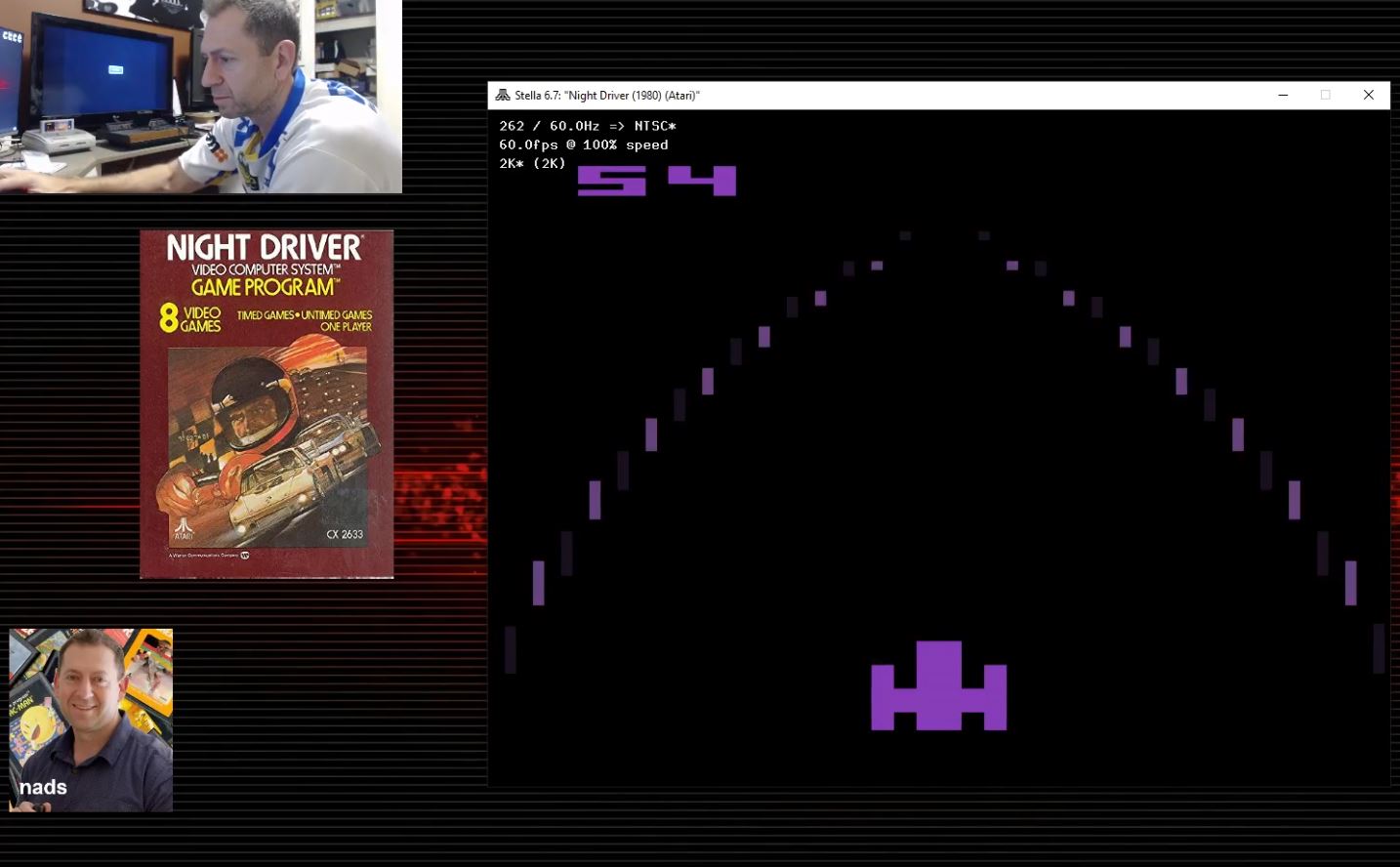
Task: Click the Atari logo on box art
Action: (x=184, y=528)
